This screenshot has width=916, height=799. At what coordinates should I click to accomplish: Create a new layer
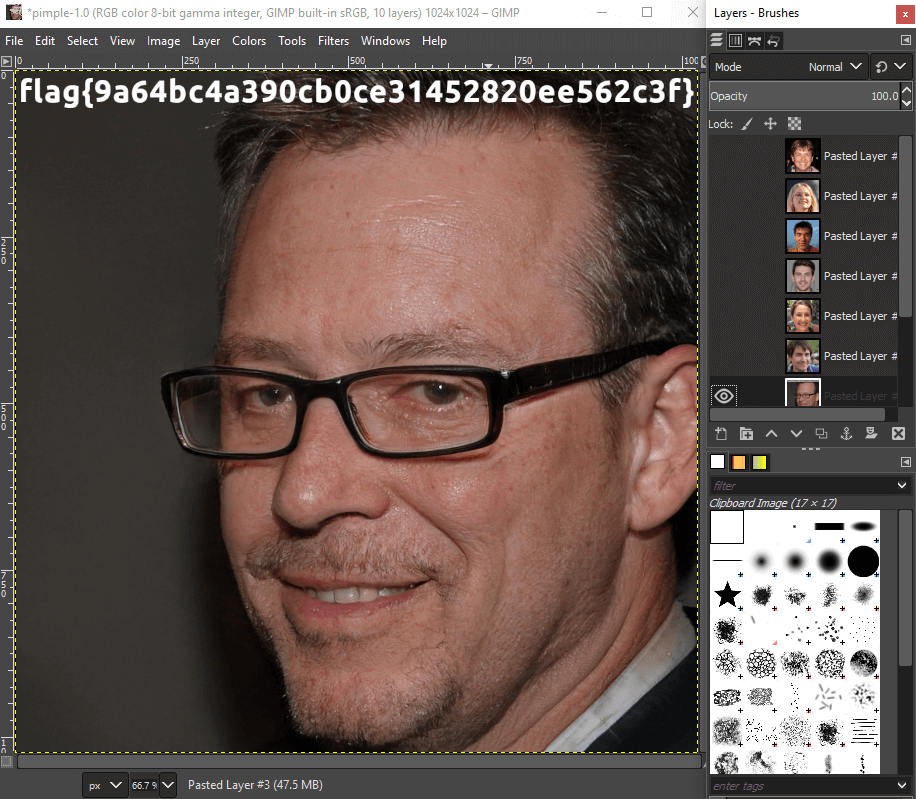[x=721, y=433]
